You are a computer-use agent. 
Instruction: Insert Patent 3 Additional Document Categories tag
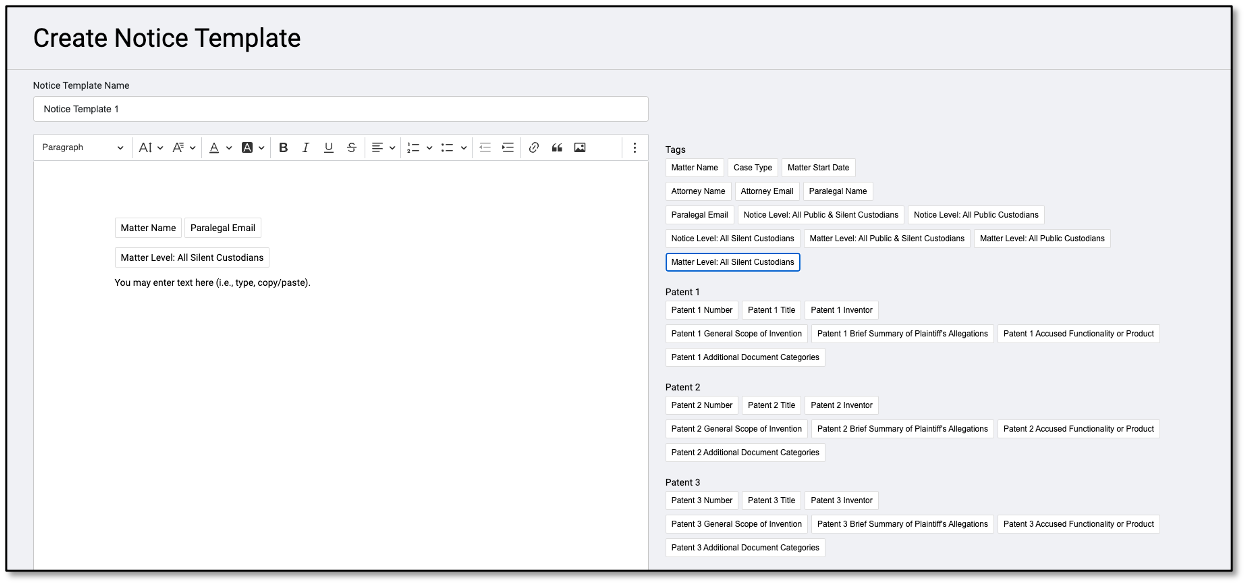[x=745, y=548]
